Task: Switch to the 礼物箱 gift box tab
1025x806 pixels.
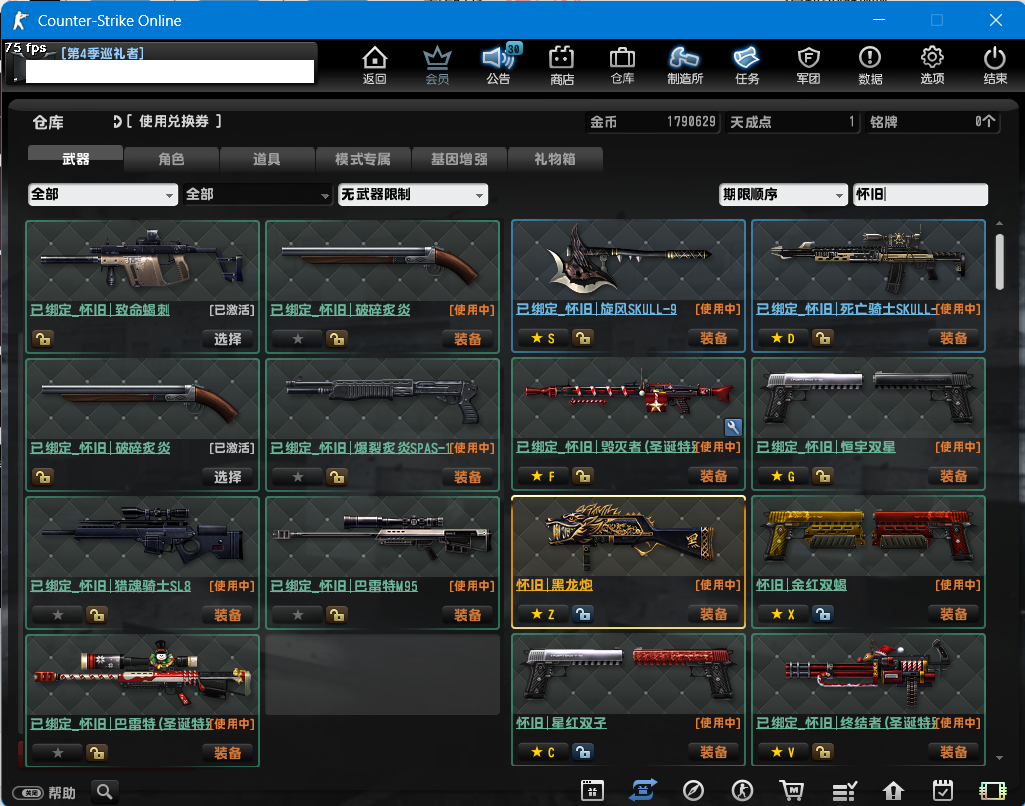Action: (x=555, y=159)
